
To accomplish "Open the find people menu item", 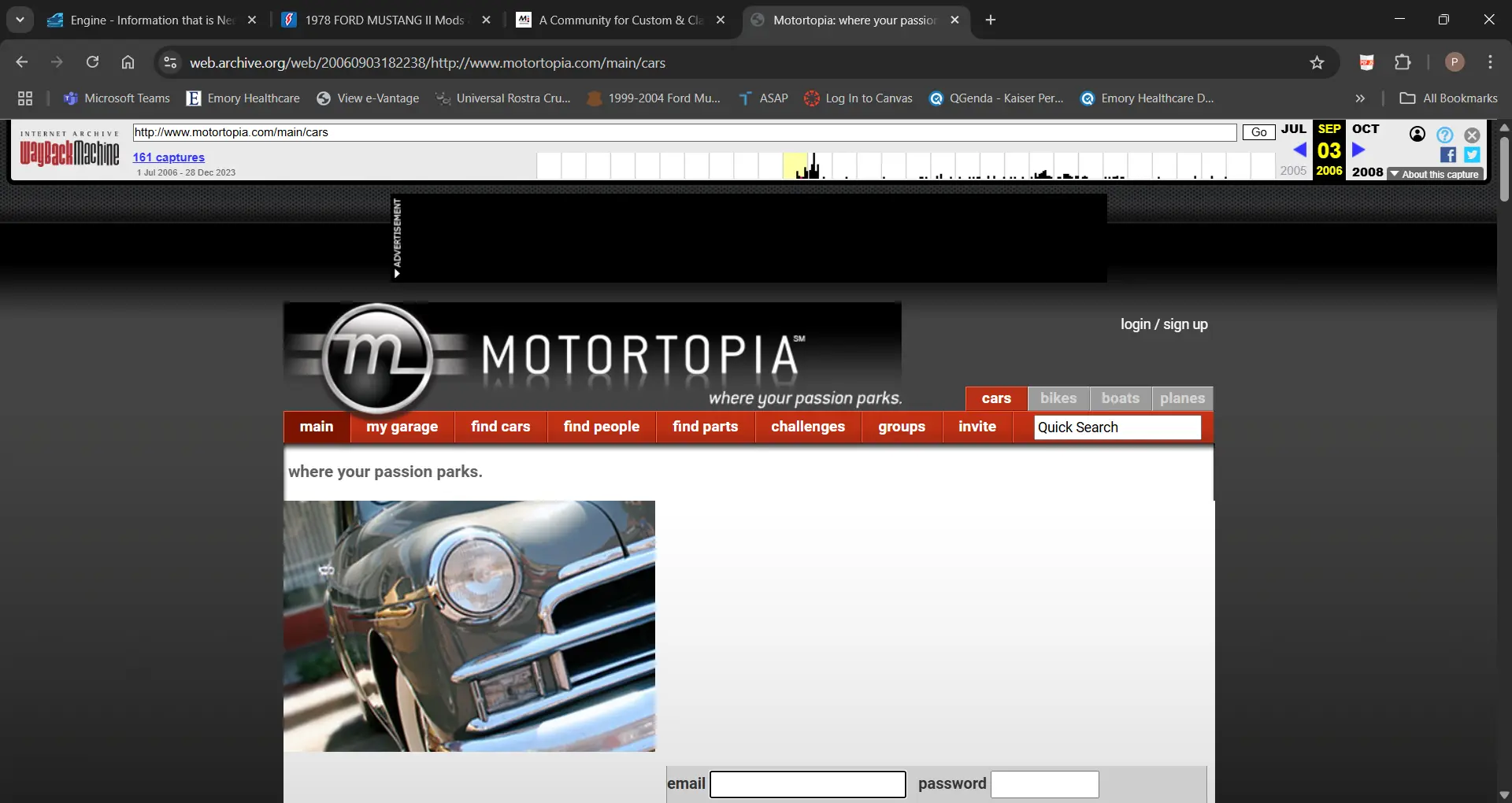I will [x=602, y=427].
